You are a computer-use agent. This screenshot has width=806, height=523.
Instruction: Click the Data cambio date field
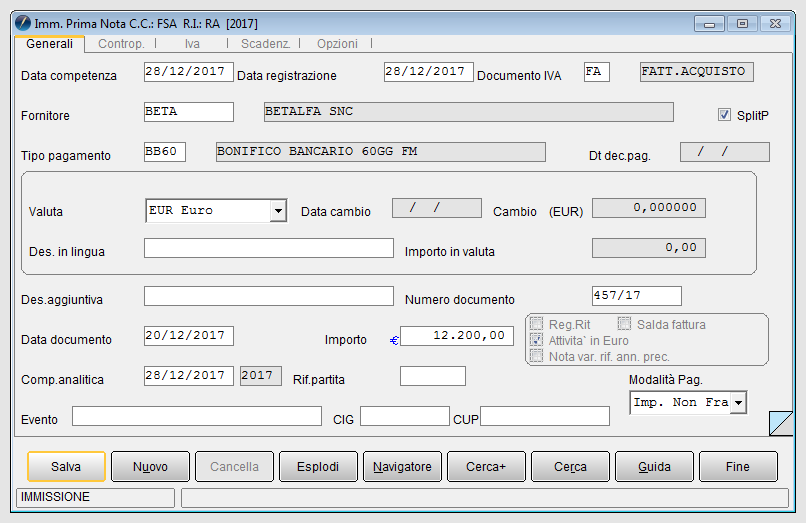(437, 208)
